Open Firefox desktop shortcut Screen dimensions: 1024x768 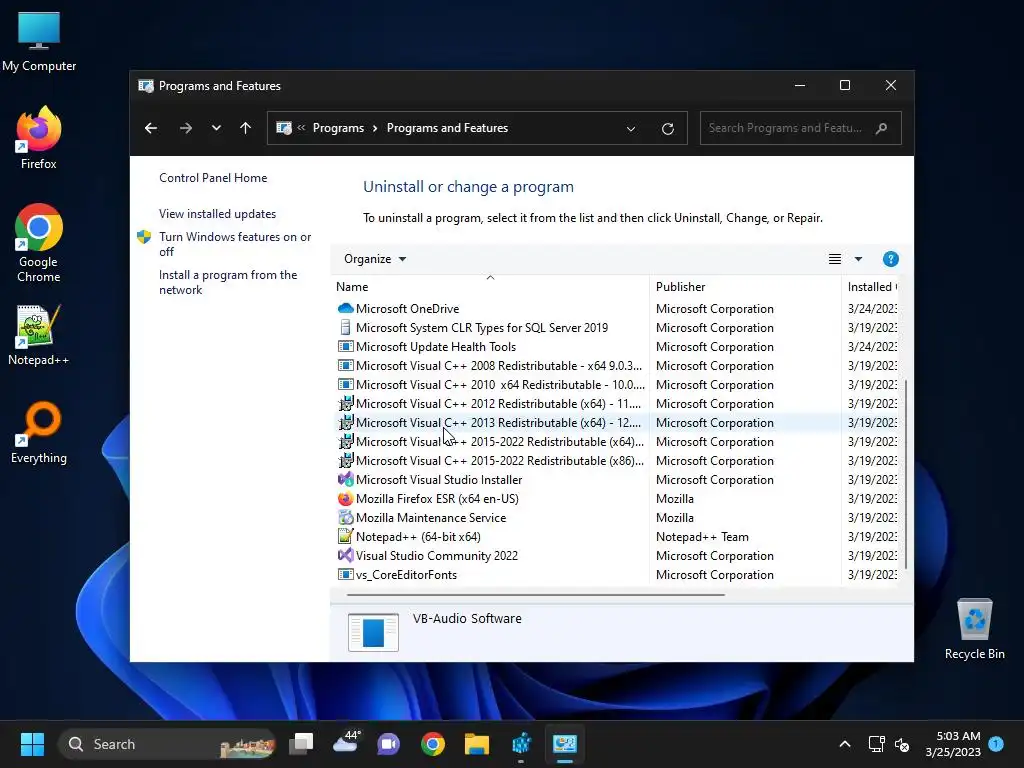(x=39, y=138)
